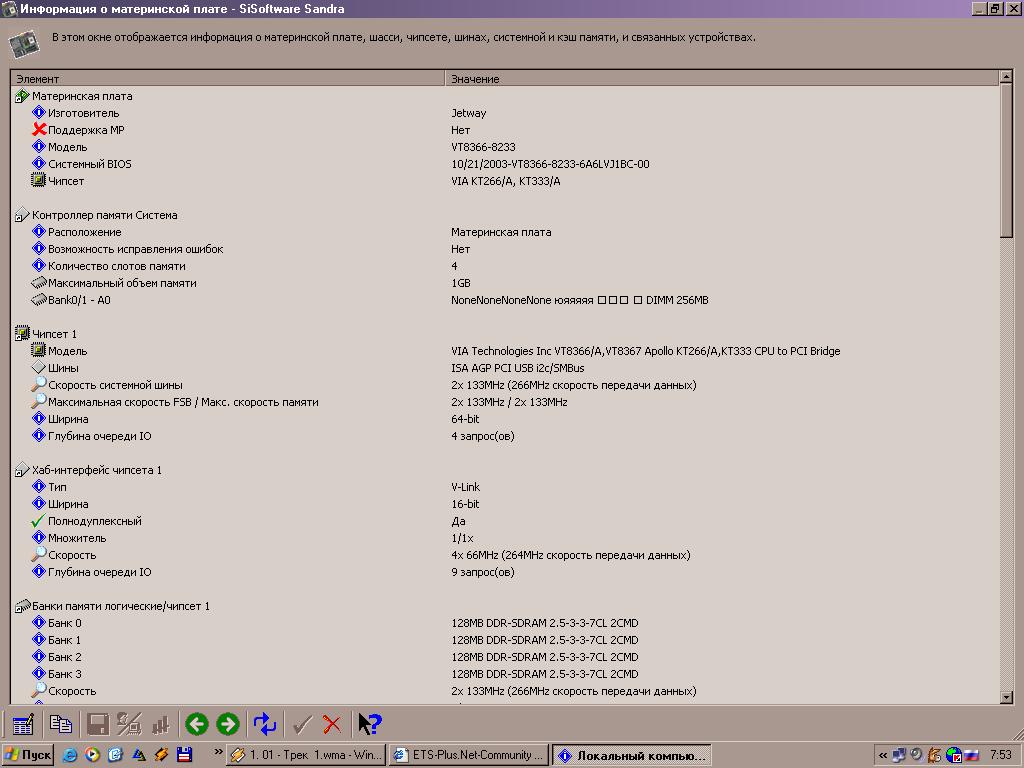Launch Windows Media Player from Quick Launch
Screen dimensions: 1024x768
click(x=92, y=755)
